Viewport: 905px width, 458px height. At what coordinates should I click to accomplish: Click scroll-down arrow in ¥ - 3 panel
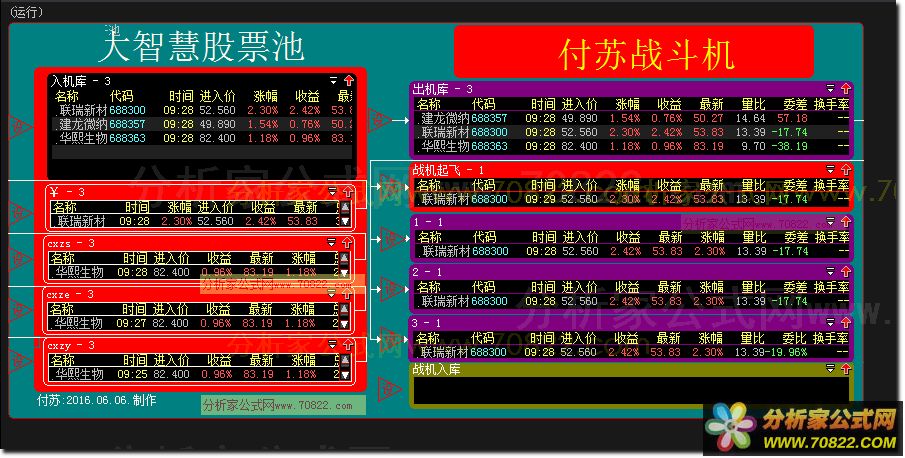pyautogui.click(x=345, y=221)
